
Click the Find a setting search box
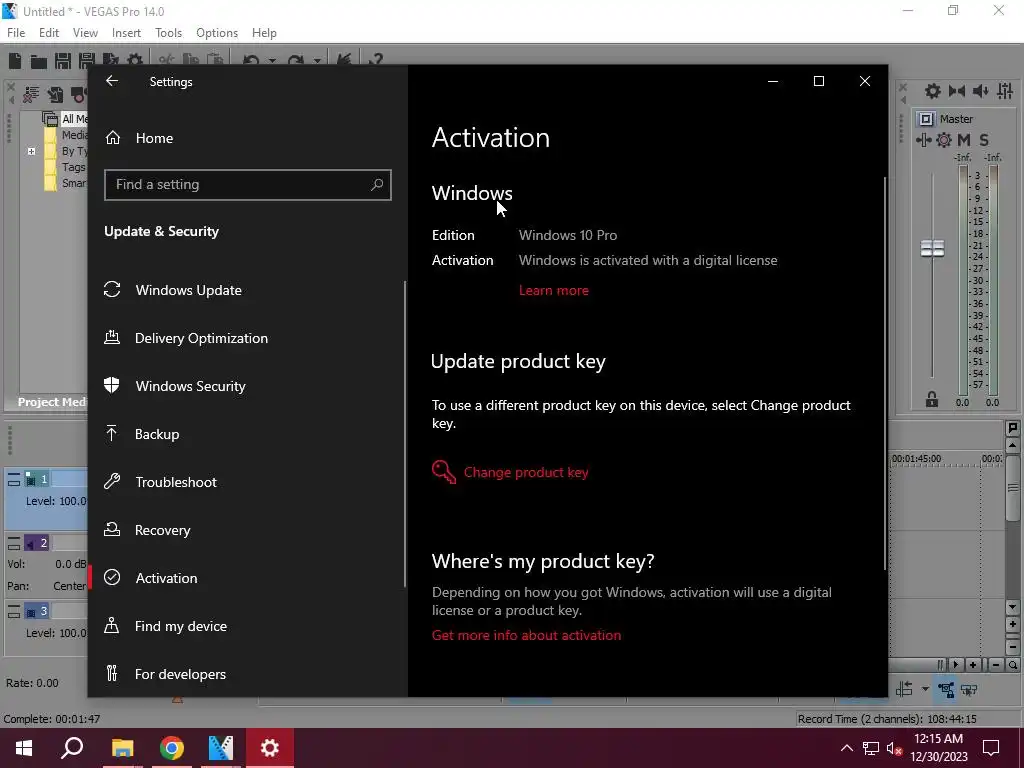(x=248, y=185)
